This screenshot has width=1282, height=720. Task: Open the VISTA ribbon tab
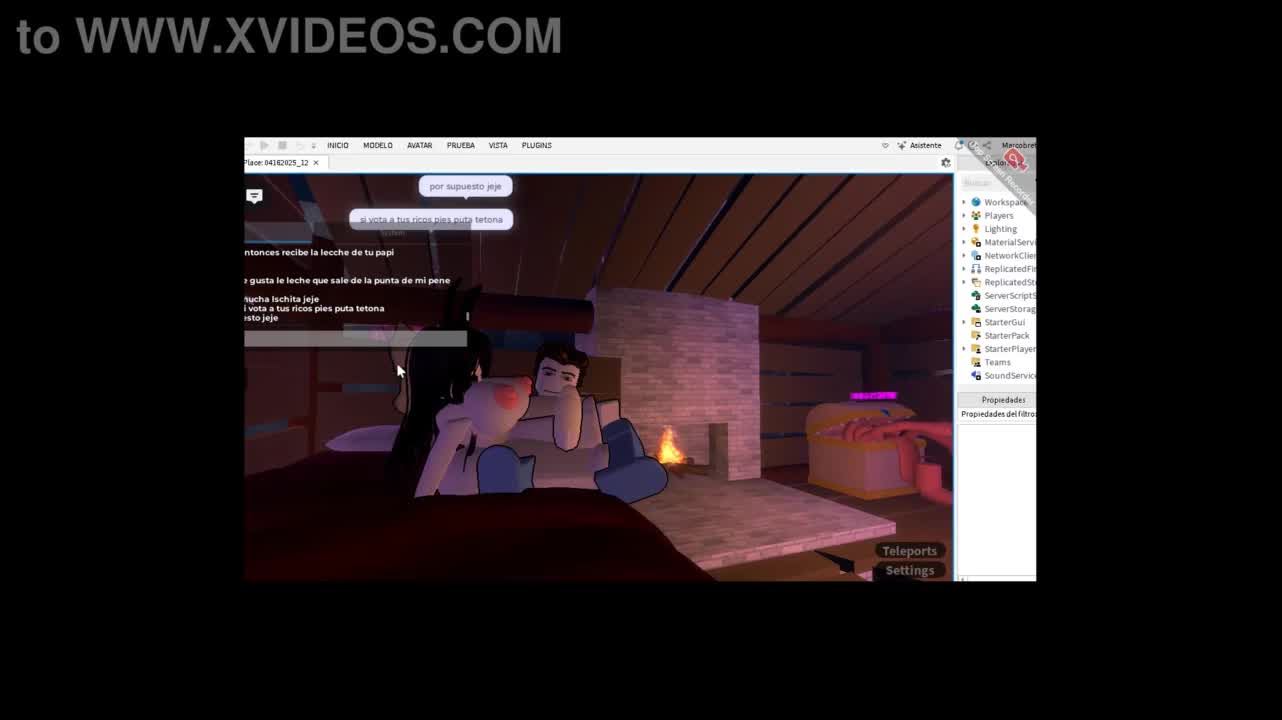(x=497, y=145)
